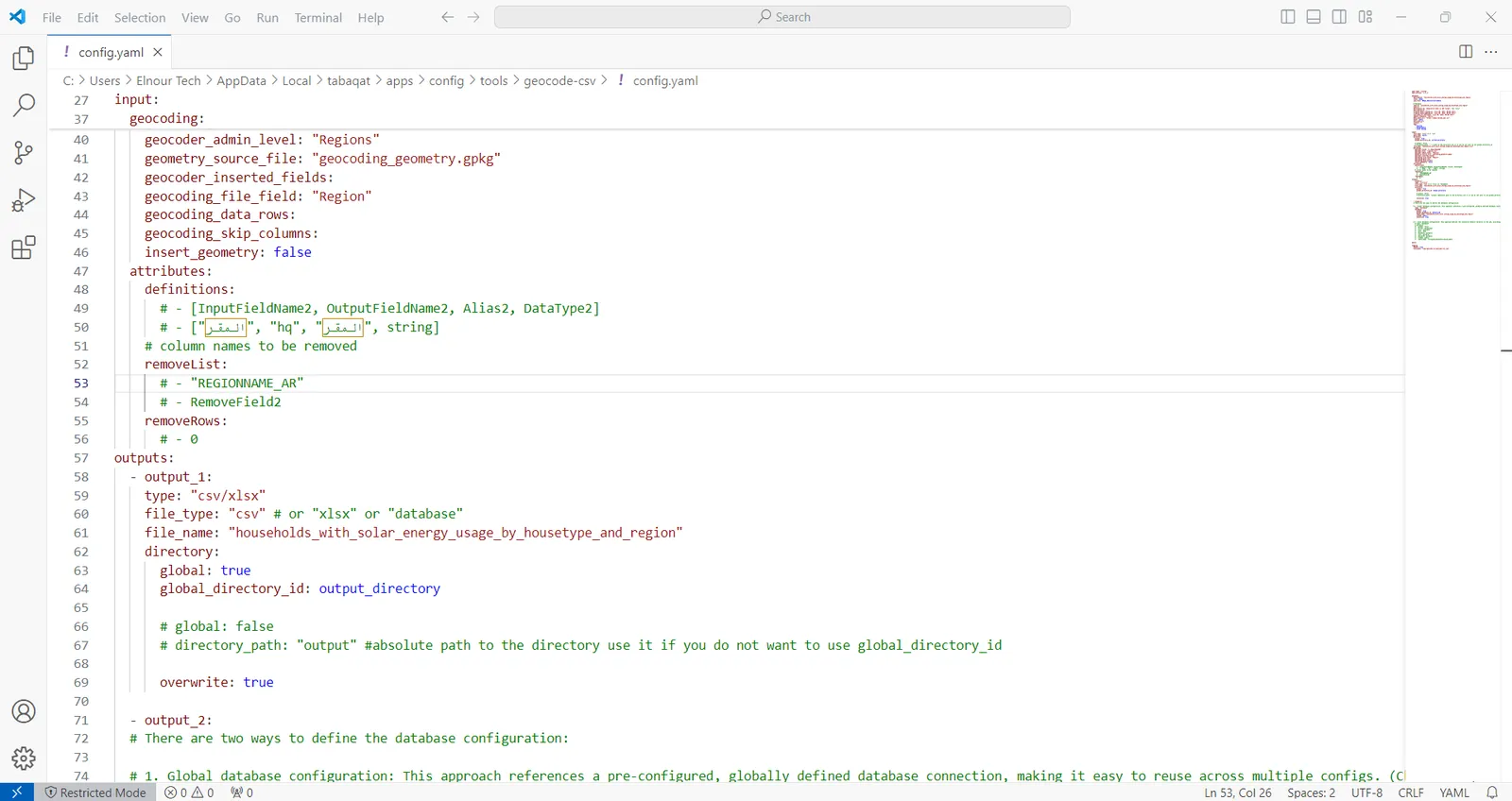Open the Terminal menu
This screenshot has width=1512, height=801.
(x=318, y=17)
